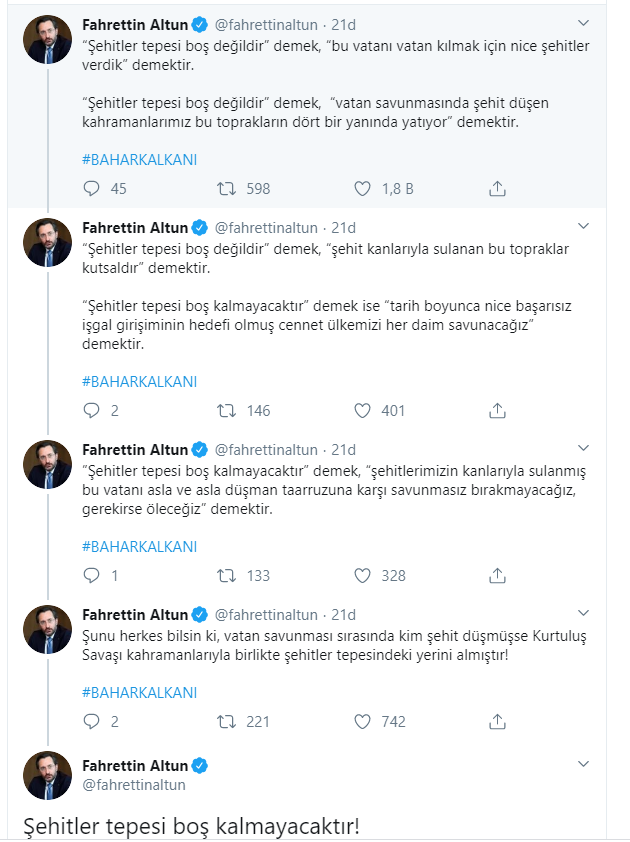Open #BAHARKALKANI hashtag in the first tweet
This screenshot has width=630, height=842.
point(139,160)
